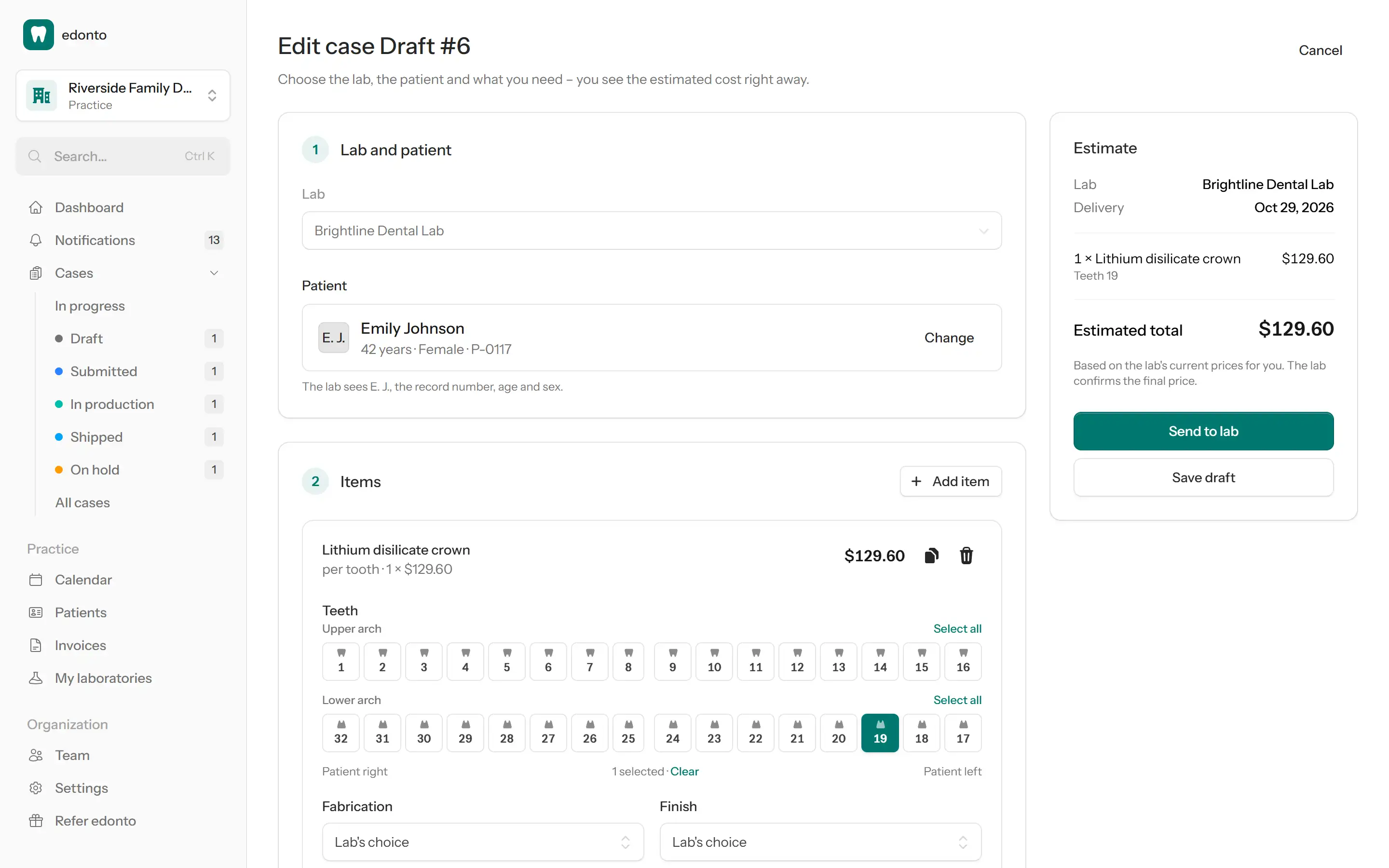Click Select all for Lower arch
1389x868 pixels.
pyautogui.click(x=957, y=700)
